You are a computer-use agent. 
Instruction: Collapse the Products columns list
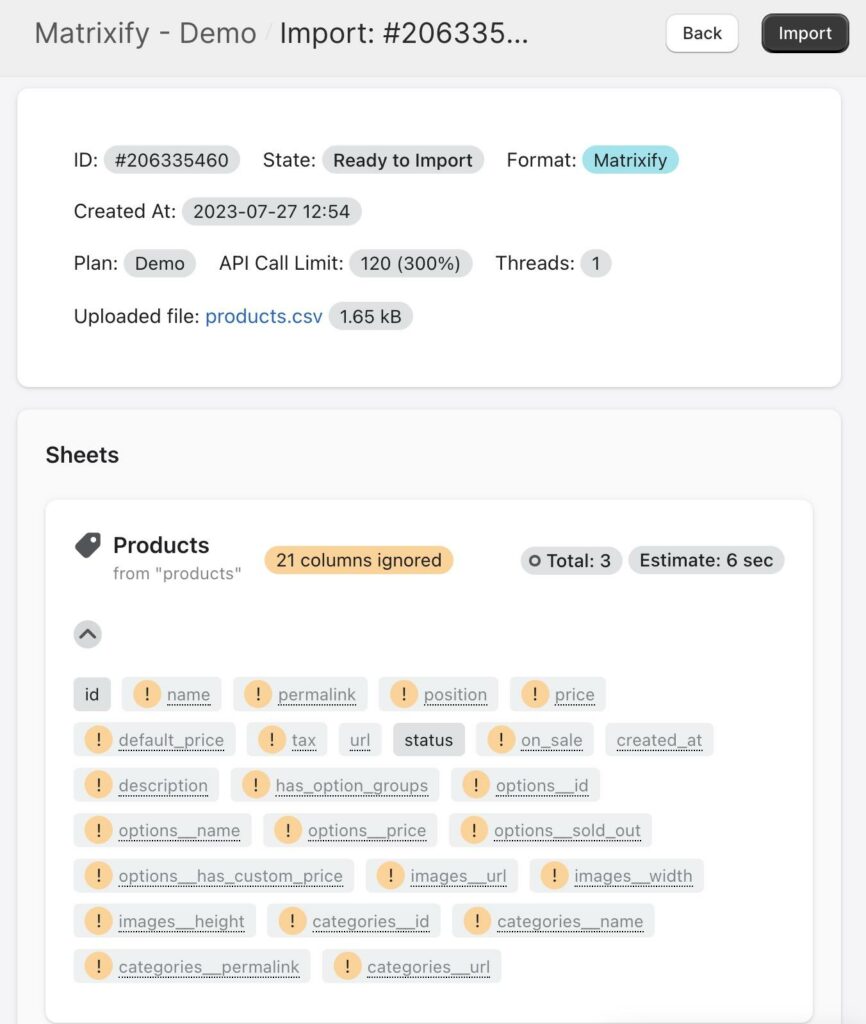[88, 634]
